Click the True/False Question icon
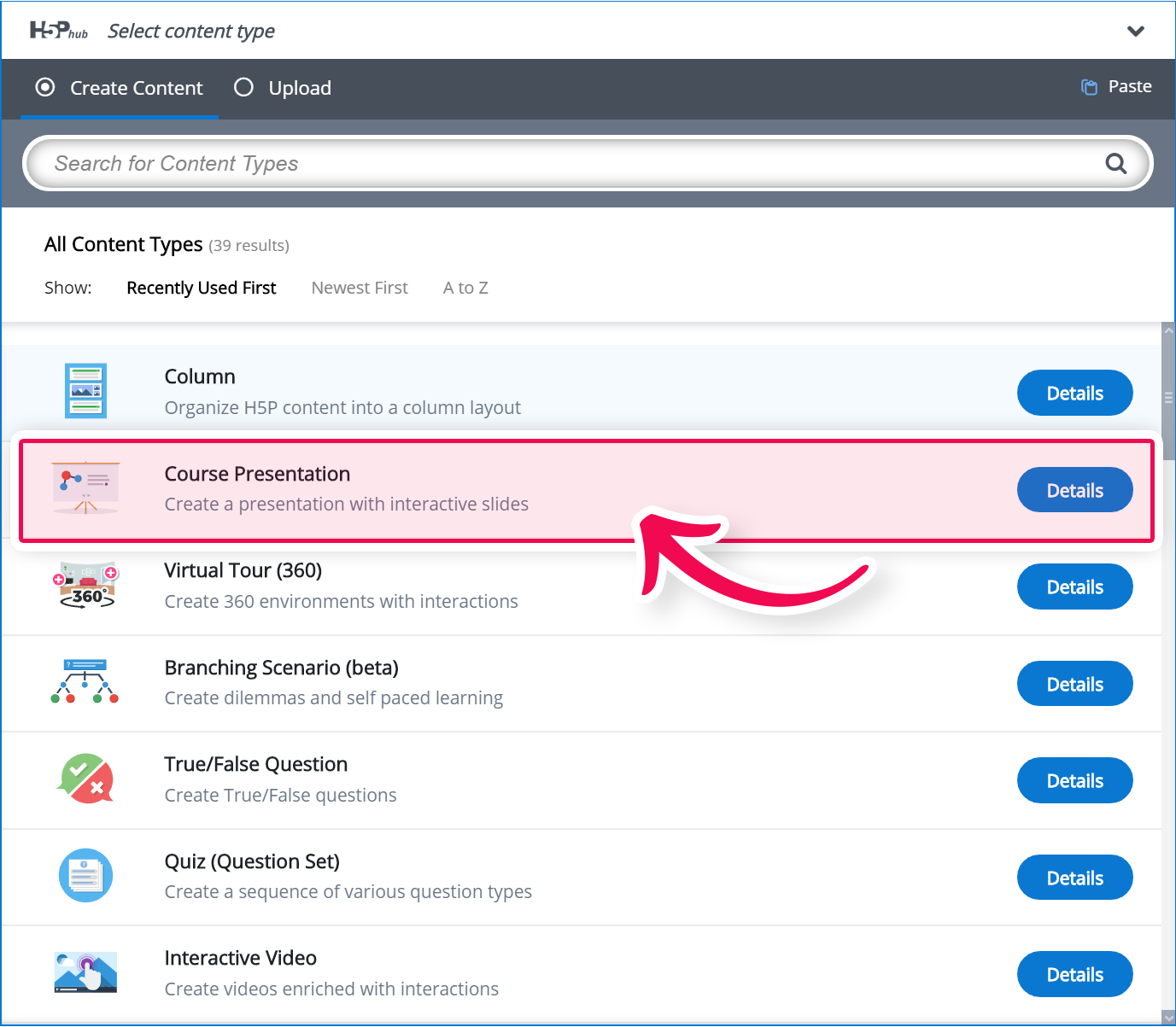Image resolution: width=1176 pixels, height=1027 pixels. [85, 779]
